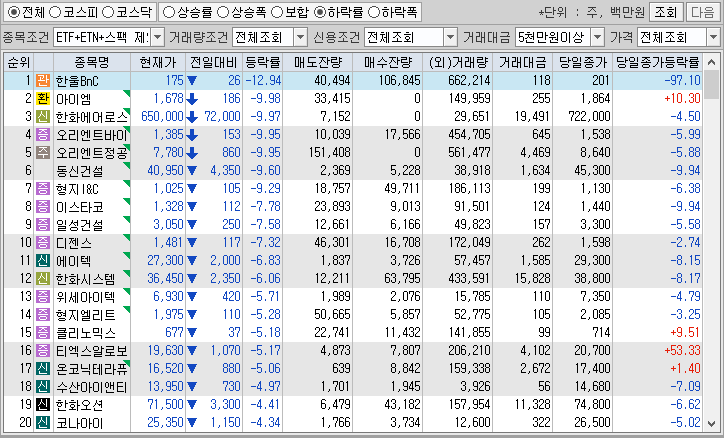Image resolution: width=724 pixels, height=438 pixels.
Task: Sort by the 거래대금 column header
Action: pos(522,62)
